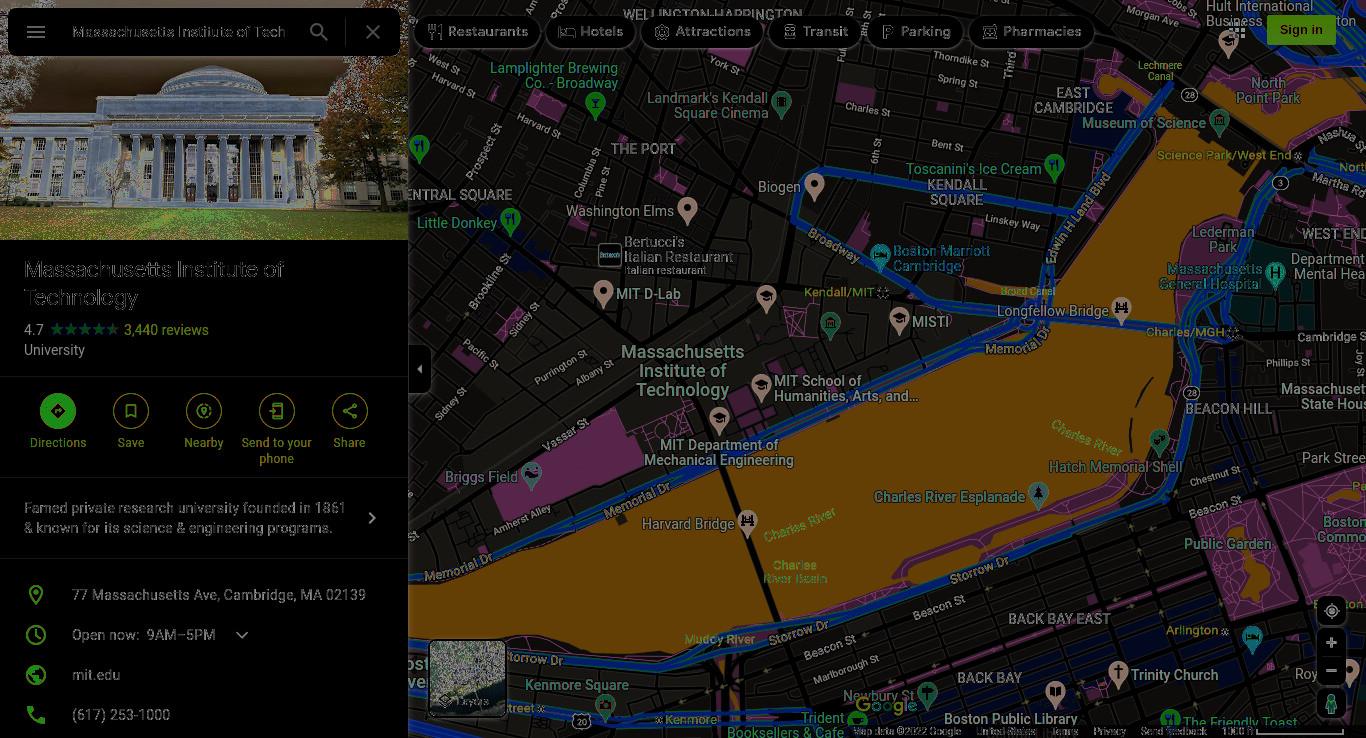Expand the university description chevron

[x=372, y=518]
